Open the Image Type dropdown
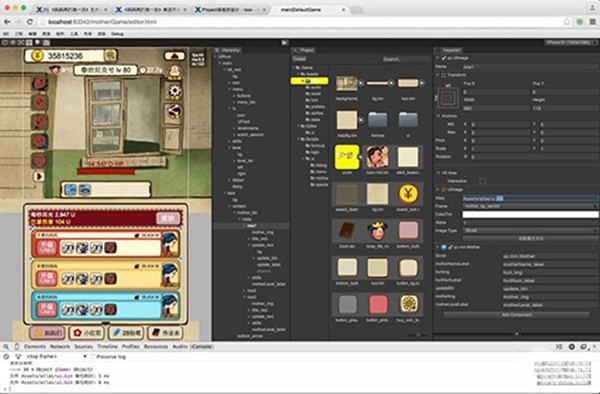 tap(530, 231)
